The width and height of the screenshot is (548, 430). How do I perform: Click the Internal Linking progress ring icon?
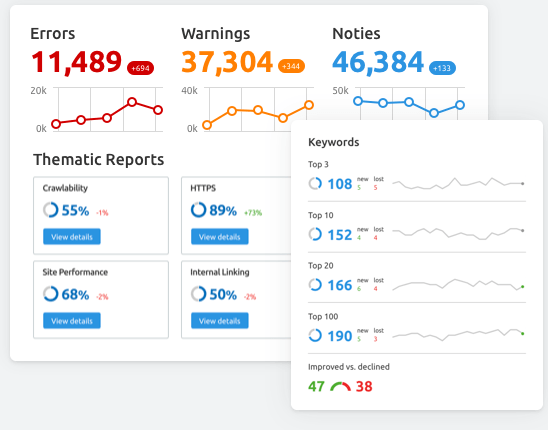199,294
